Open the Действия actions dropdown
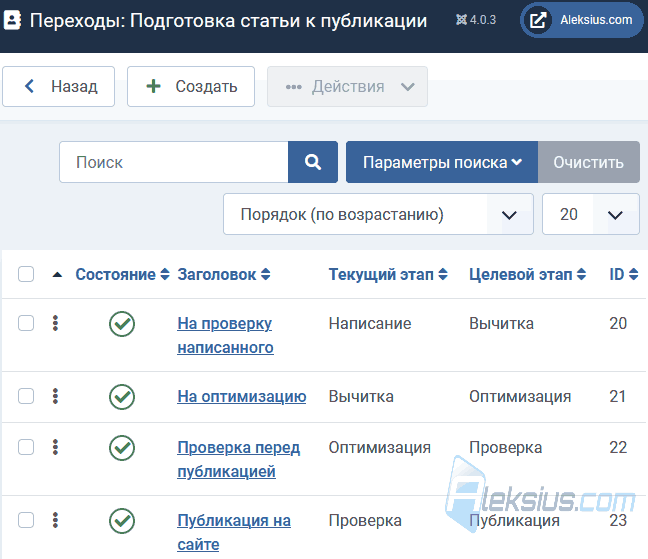 (x=347, y=87)
